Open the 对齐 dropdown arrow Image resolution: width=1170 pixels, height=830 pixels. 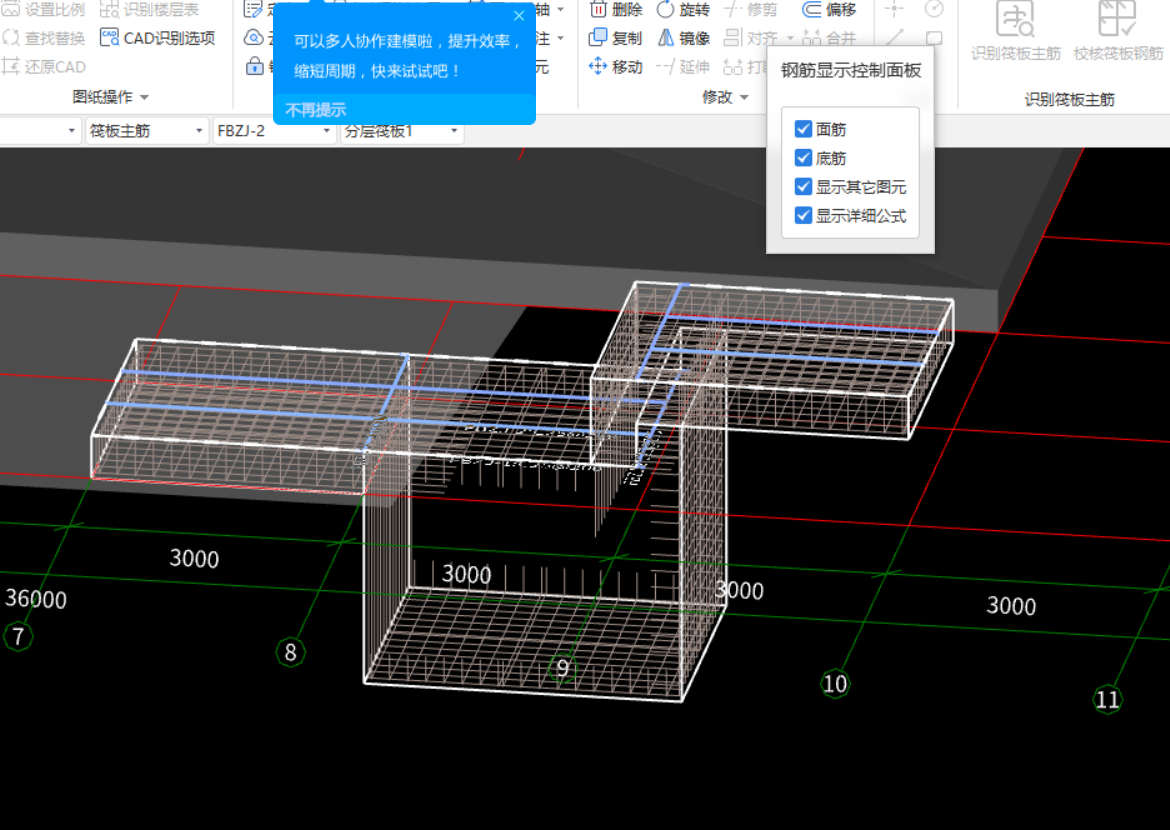pos(790,38)
